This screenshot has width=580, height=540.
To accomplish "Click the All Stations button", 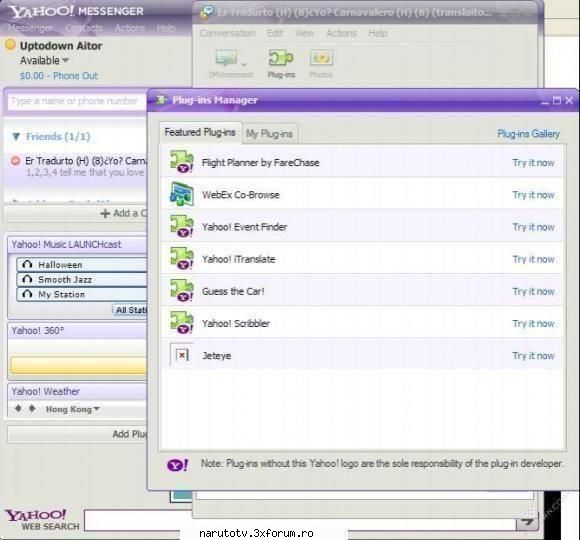I will click(x=130, y=310).
